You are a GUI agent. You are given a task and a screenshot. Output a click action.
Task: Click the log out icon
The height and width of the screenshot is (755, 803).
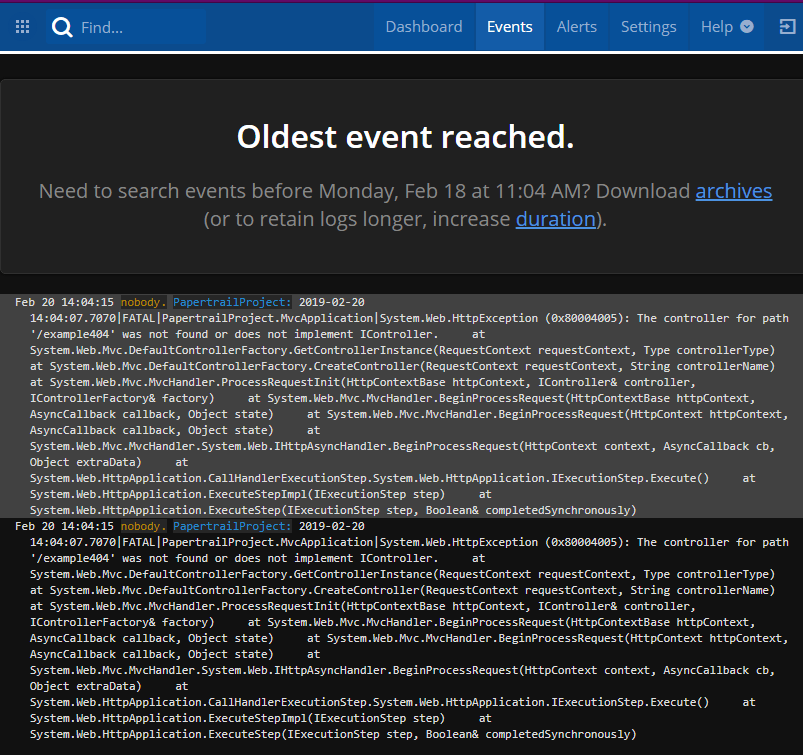click(x=786, y=27)
